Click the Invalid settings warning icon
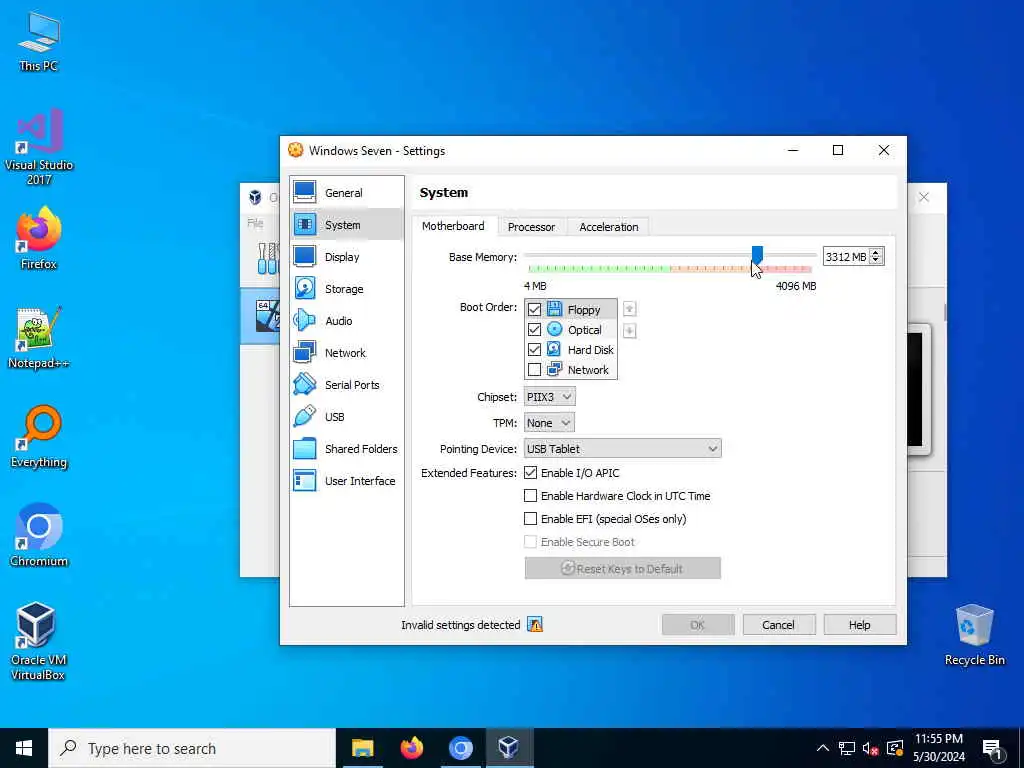Viewport: 1024px width, 768px height. click(535, 625)
